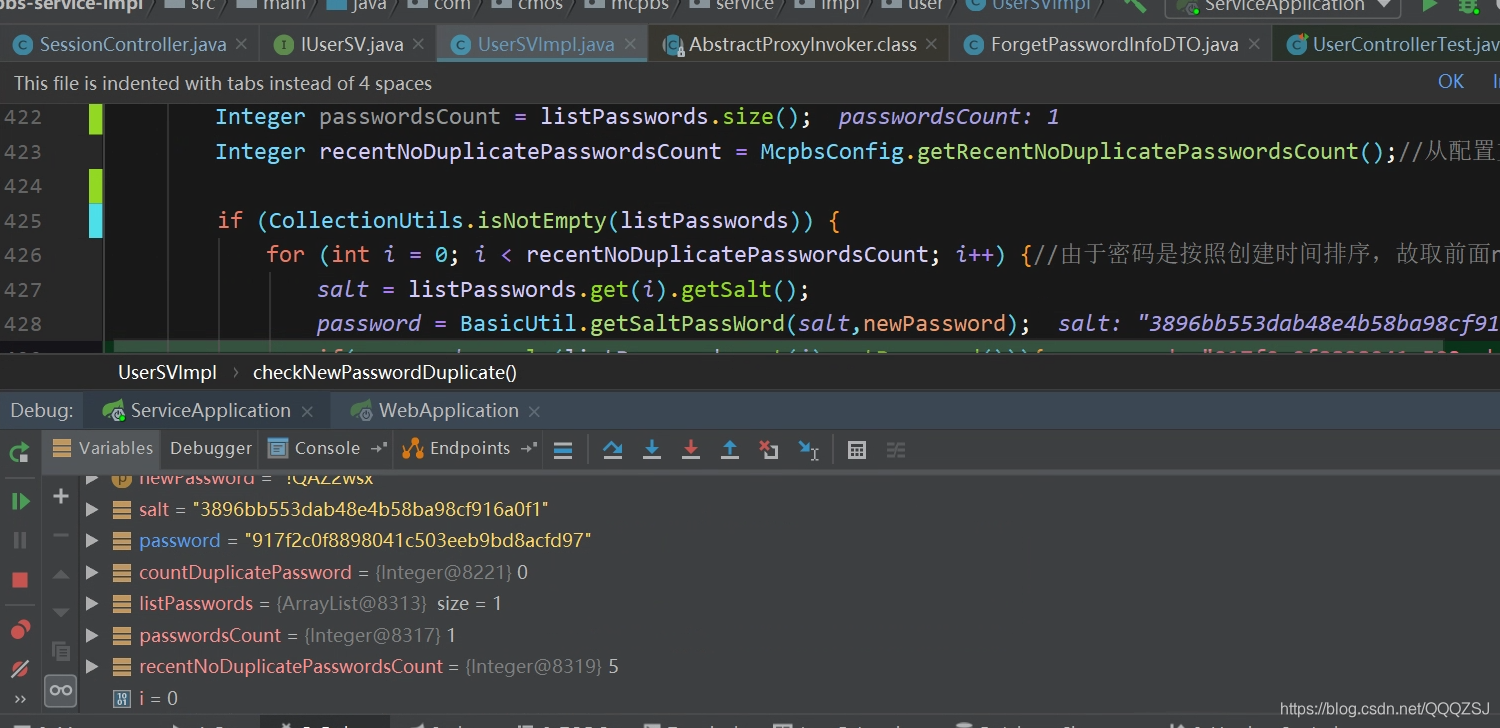Image resolution: width=1500 pixels, height=728 pixels.
Task: Expand the salt variable node
Action: click(x=92, y=510)
